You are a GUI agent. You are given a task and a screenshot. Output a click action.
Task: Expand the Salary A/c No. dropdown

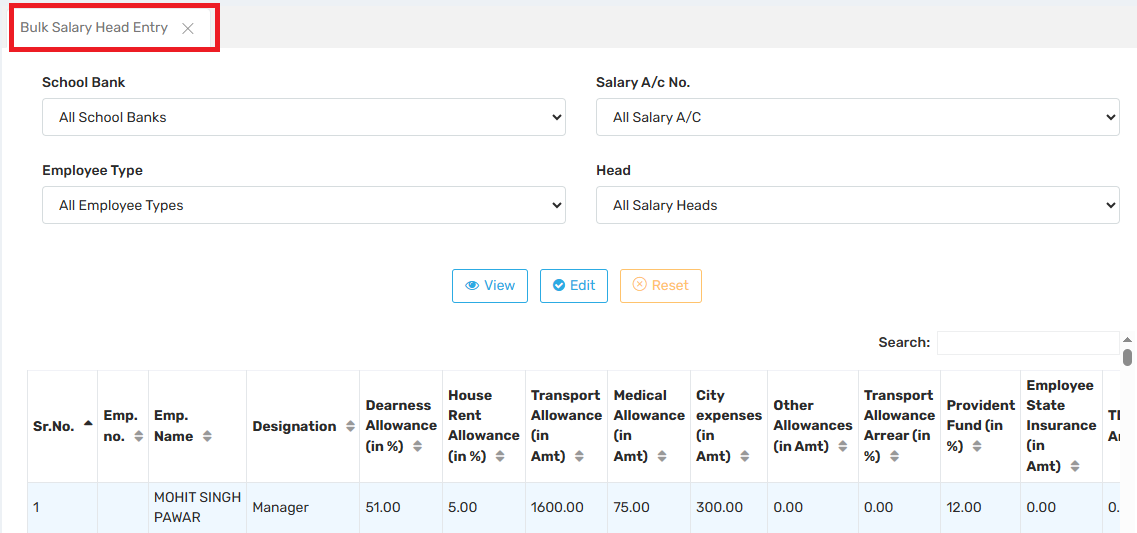(857, 117)
